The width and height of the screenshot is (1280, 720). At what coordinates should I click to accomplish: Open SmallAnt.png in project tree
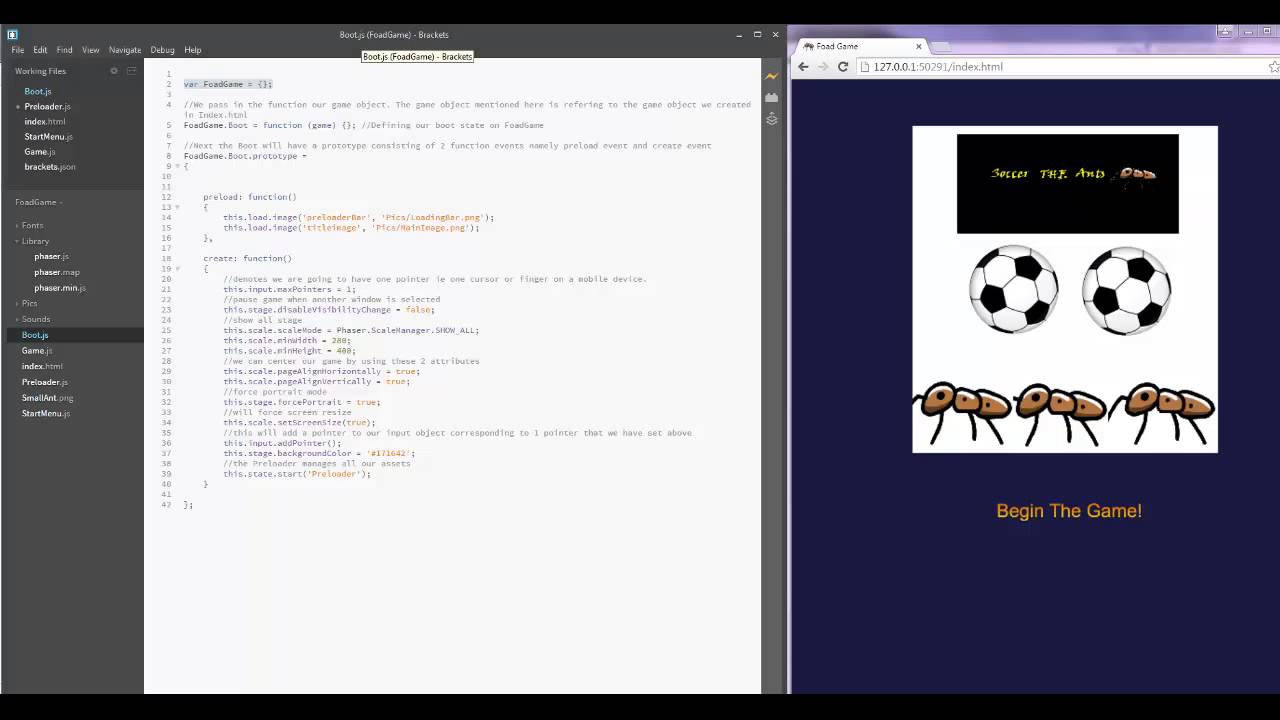47,398
